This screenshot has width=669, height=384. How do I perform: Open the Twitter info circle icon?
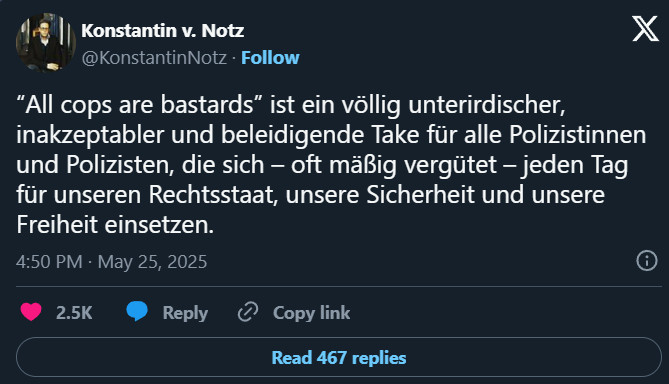coord(647,260)
